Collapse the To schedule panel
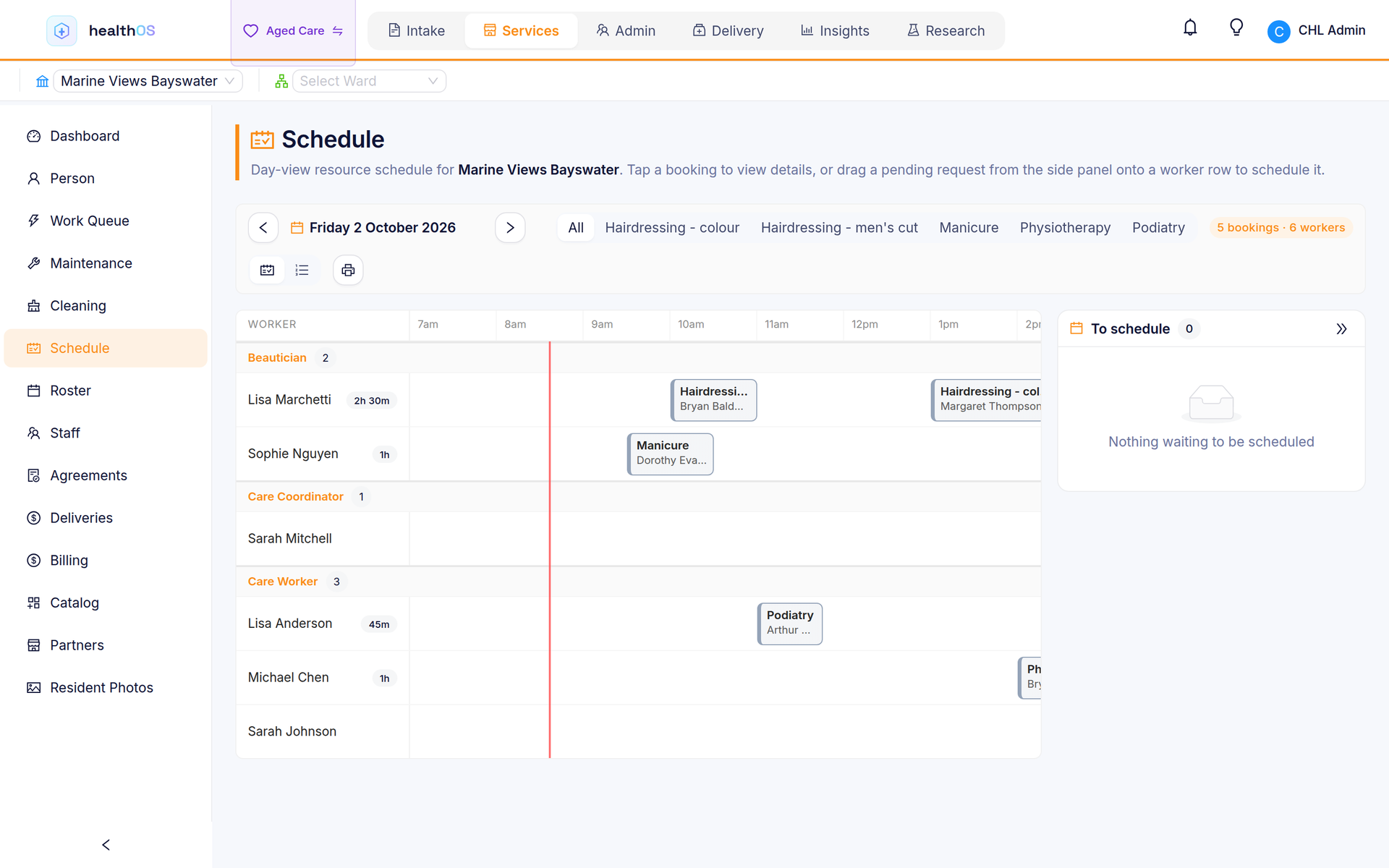Image resolution: width=1389 pixels, height=868 pixels. [1341, 329]
